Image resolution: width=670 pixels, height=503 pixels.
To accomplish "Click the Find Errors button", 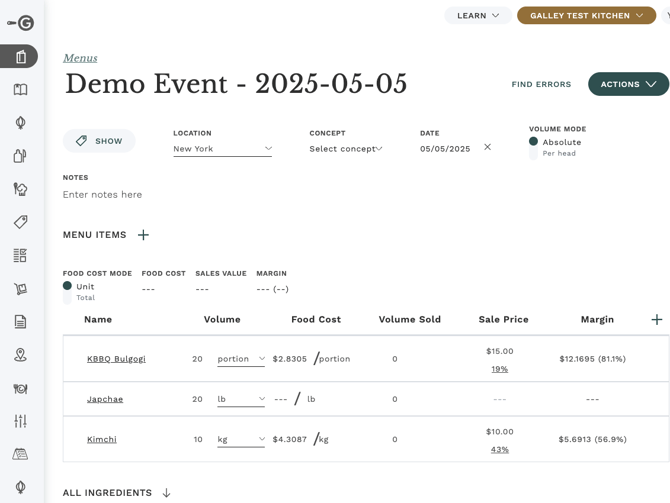I will pos(541,85).
